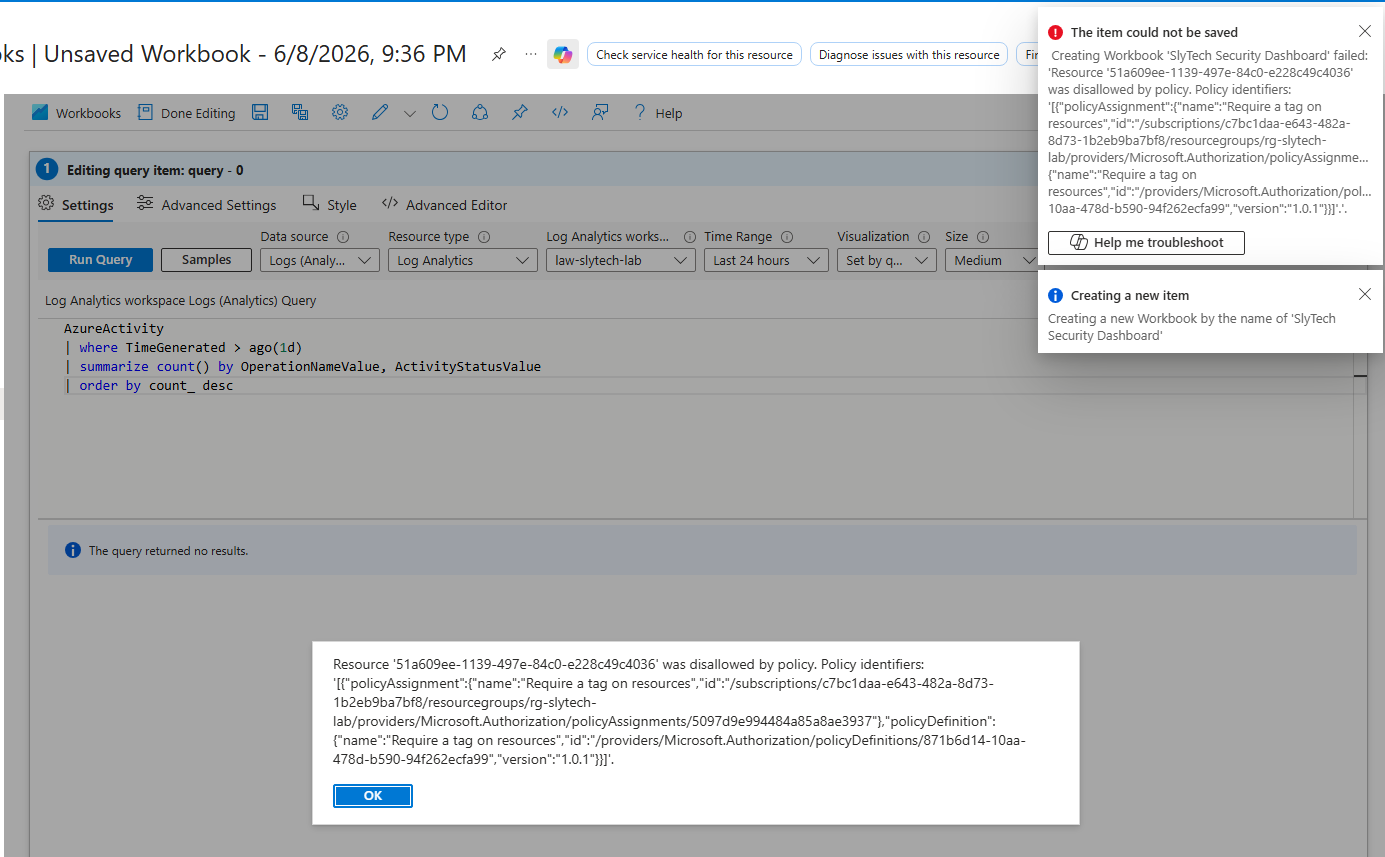Click the feedback person icon
The height and width of the screenshot is (857, 1385).
[600, 112]
